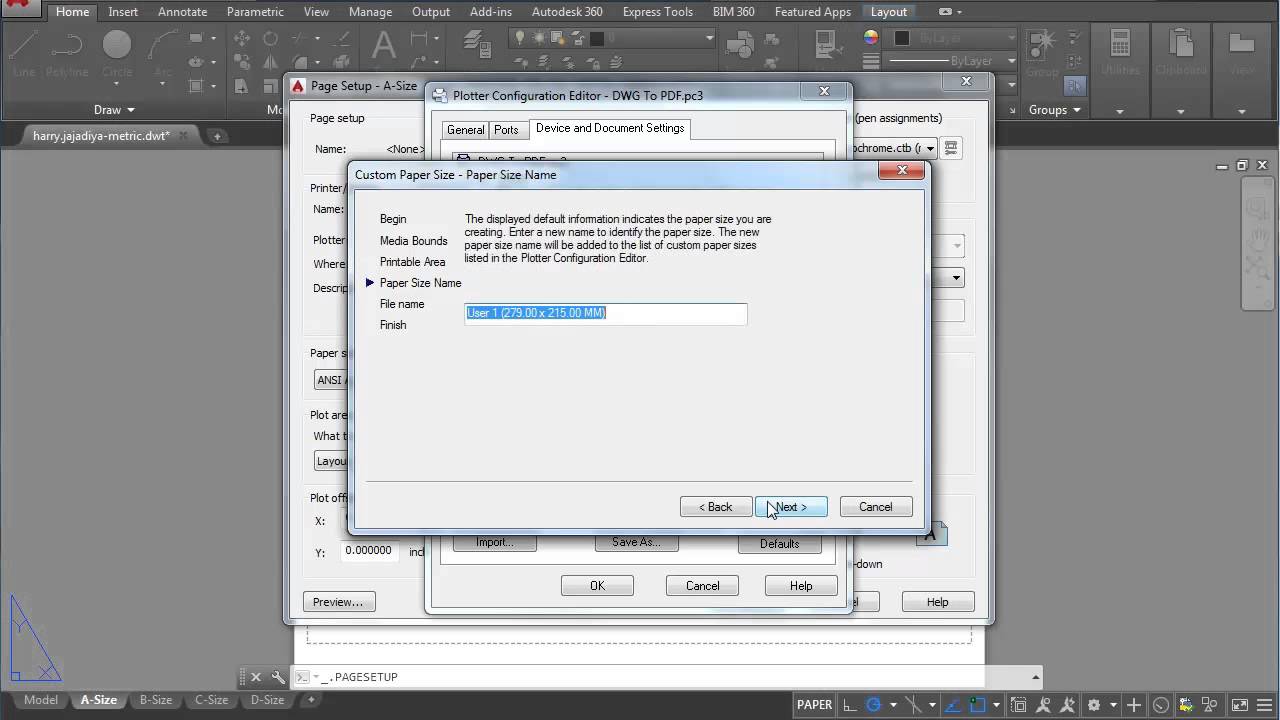
Task: Switch to the Model tab
Action: click(41, 700)
